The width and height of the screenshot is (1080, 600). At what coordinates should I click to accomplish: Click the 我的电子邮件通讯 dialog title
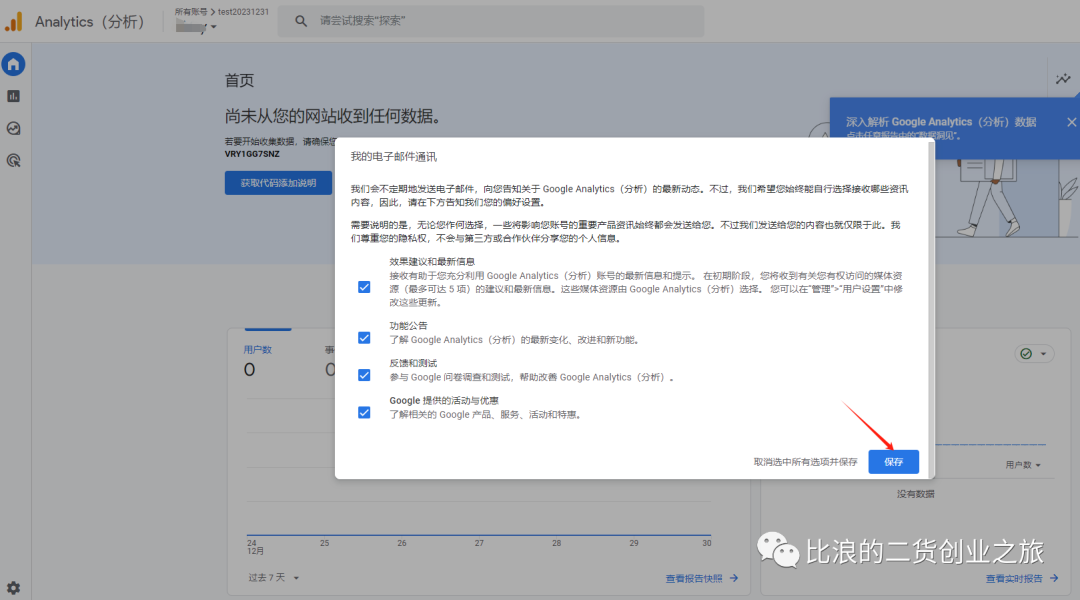click(x=393, y=156)
